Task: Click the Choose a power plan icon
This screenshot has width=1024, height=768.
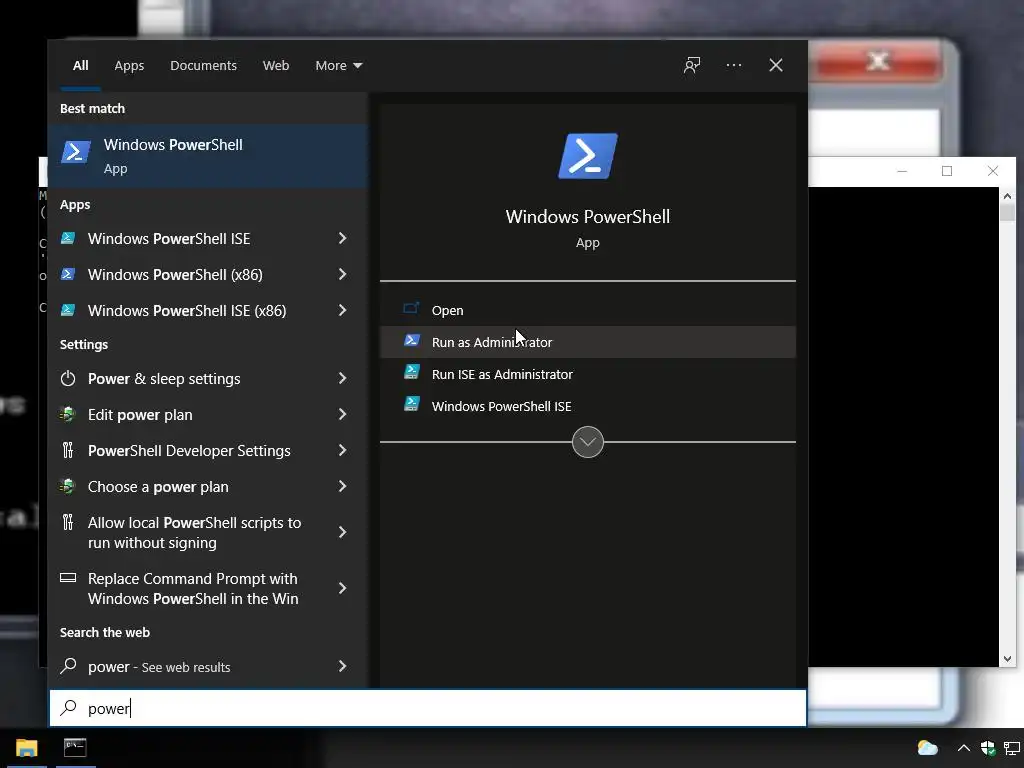Action: click(68, 486)
